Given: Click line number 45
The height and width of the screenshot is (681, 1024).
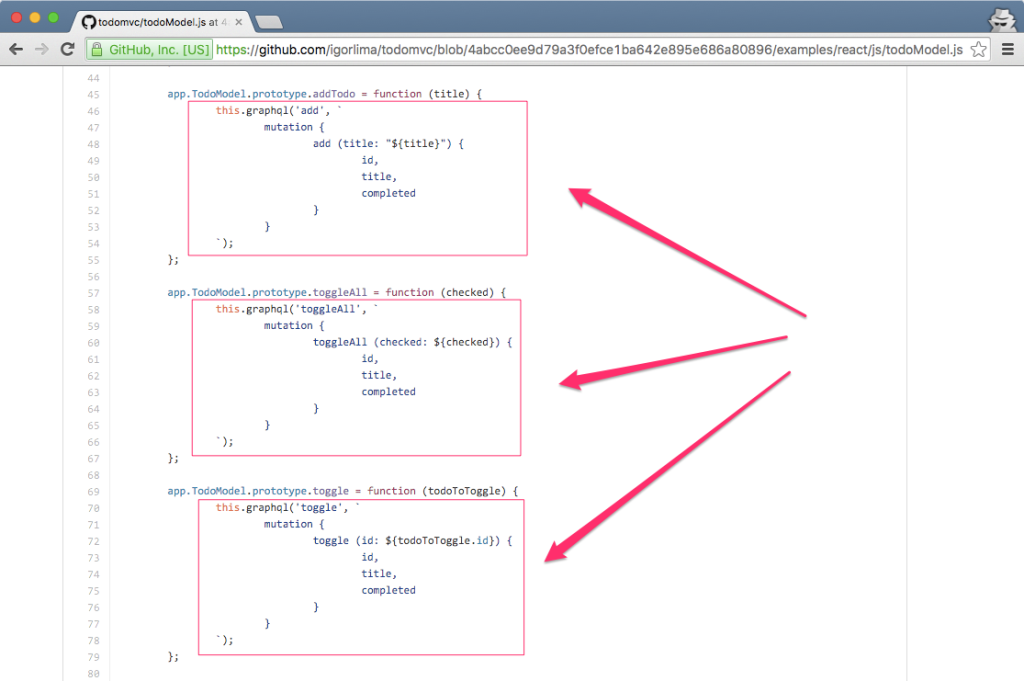Looking at the screenshot, I should (93, 95).
